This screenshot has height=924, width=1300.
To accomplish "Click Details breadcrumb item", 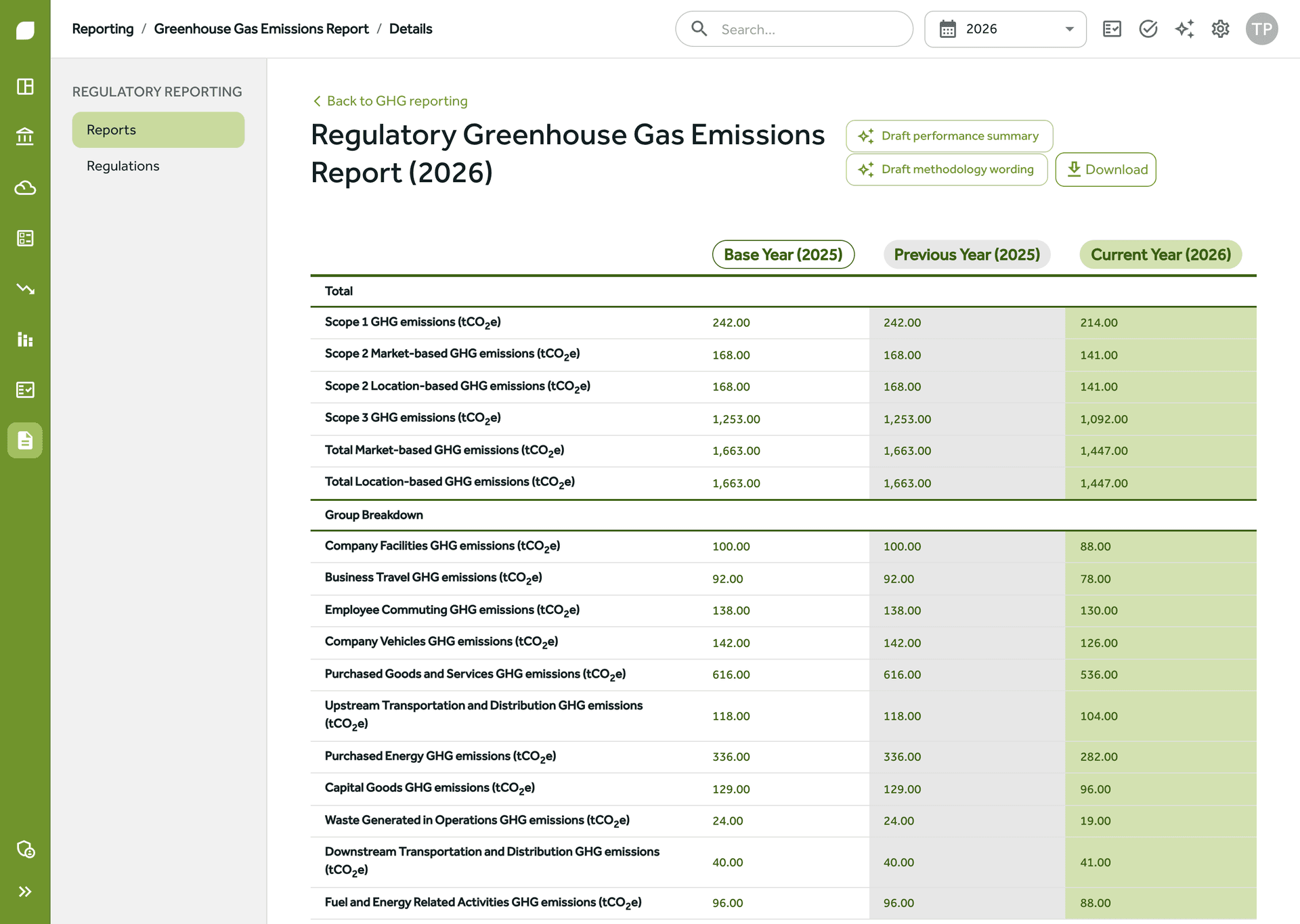I will [410, 28].
